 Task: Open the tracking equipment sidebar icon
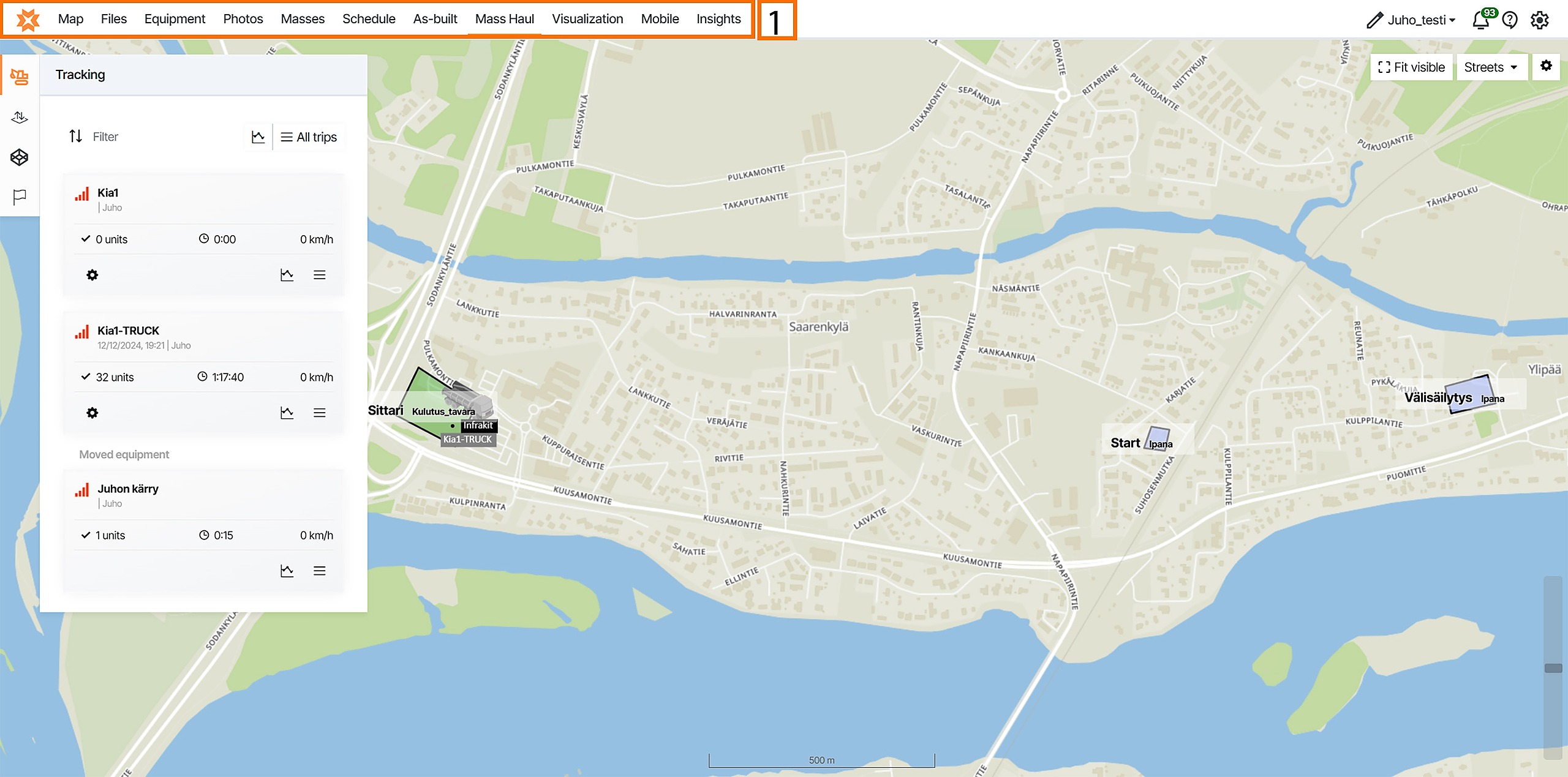point(20,77)
